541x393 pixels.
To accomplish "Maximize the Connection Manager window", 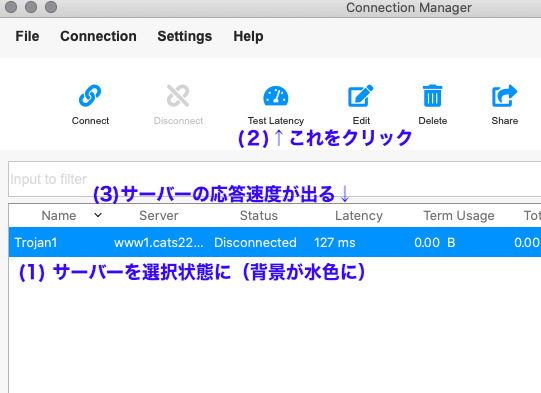I will click(x=51, y=7).
